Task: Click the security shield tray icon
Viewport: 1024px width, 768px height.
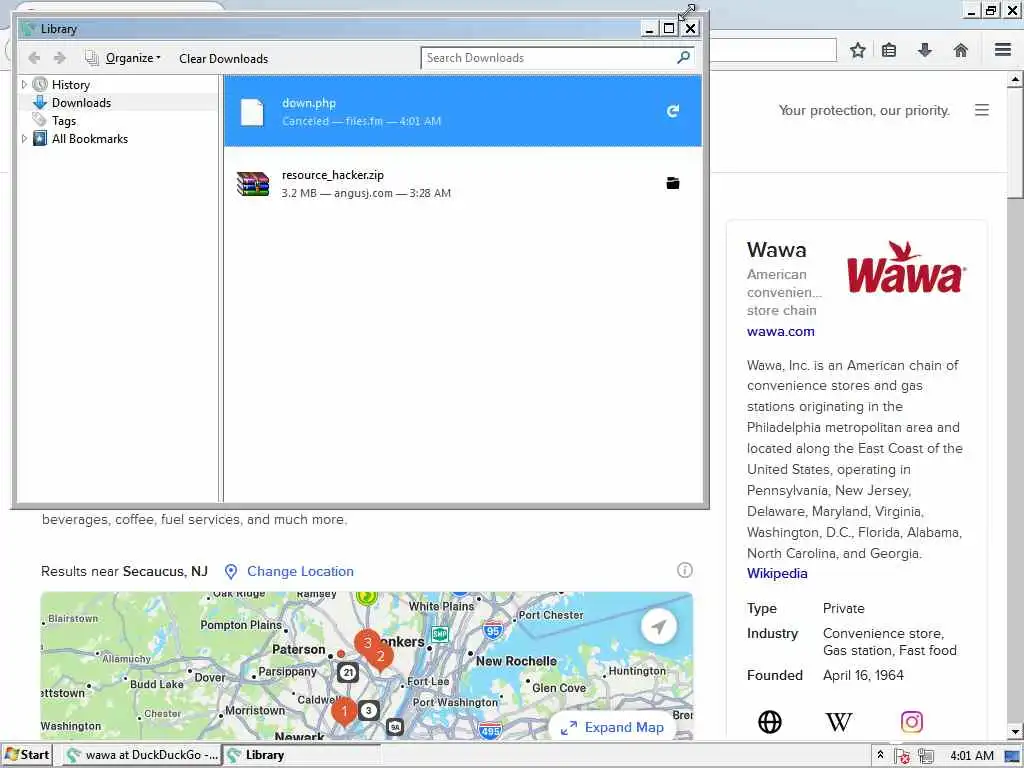Action: pos(903,756)
